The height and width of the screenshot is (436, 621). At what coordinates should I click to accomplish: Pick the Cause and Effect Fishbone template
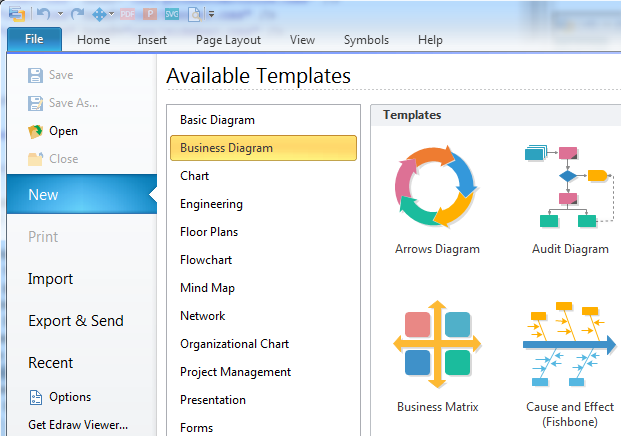click(569, 350)
